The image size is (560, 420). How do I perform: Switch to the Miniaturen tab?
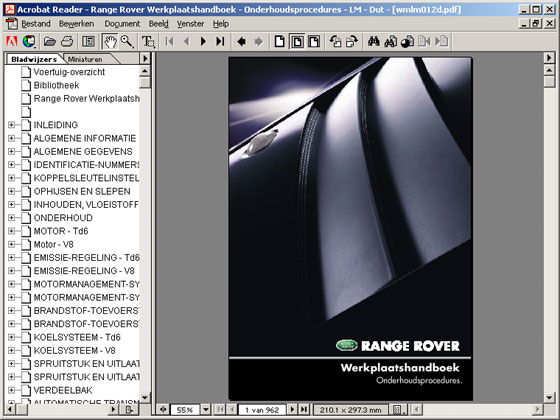point(85,59)
